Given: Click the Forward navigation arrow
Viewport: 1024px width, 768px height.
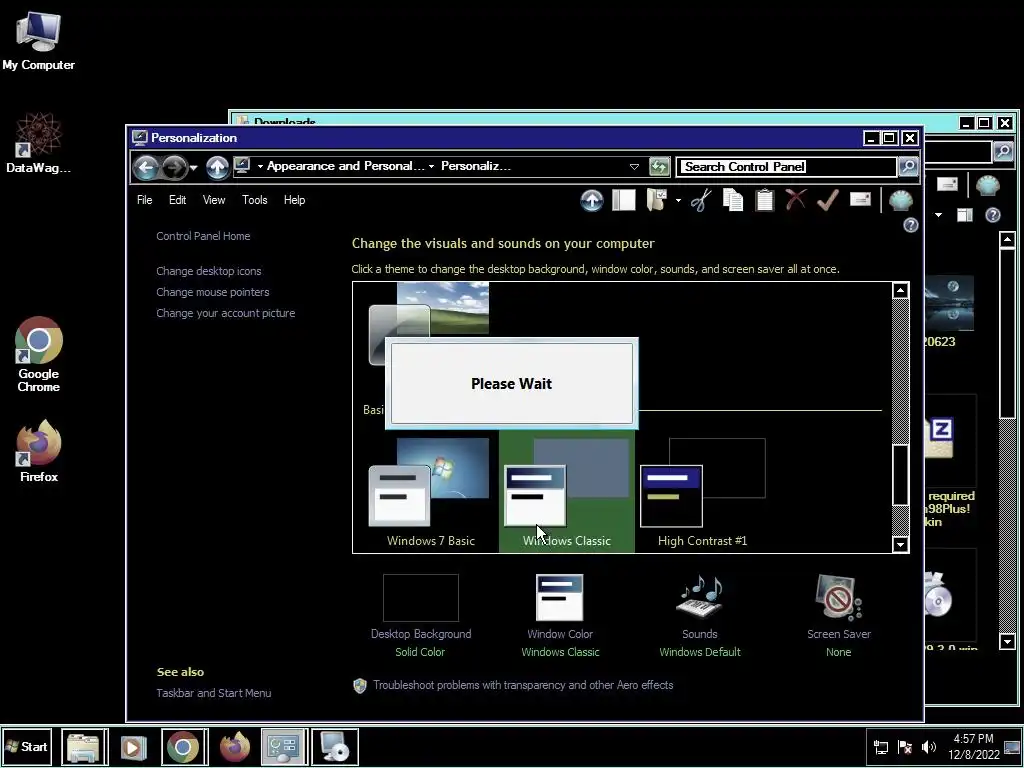Looking at the screenshot, I should [174, 168].
